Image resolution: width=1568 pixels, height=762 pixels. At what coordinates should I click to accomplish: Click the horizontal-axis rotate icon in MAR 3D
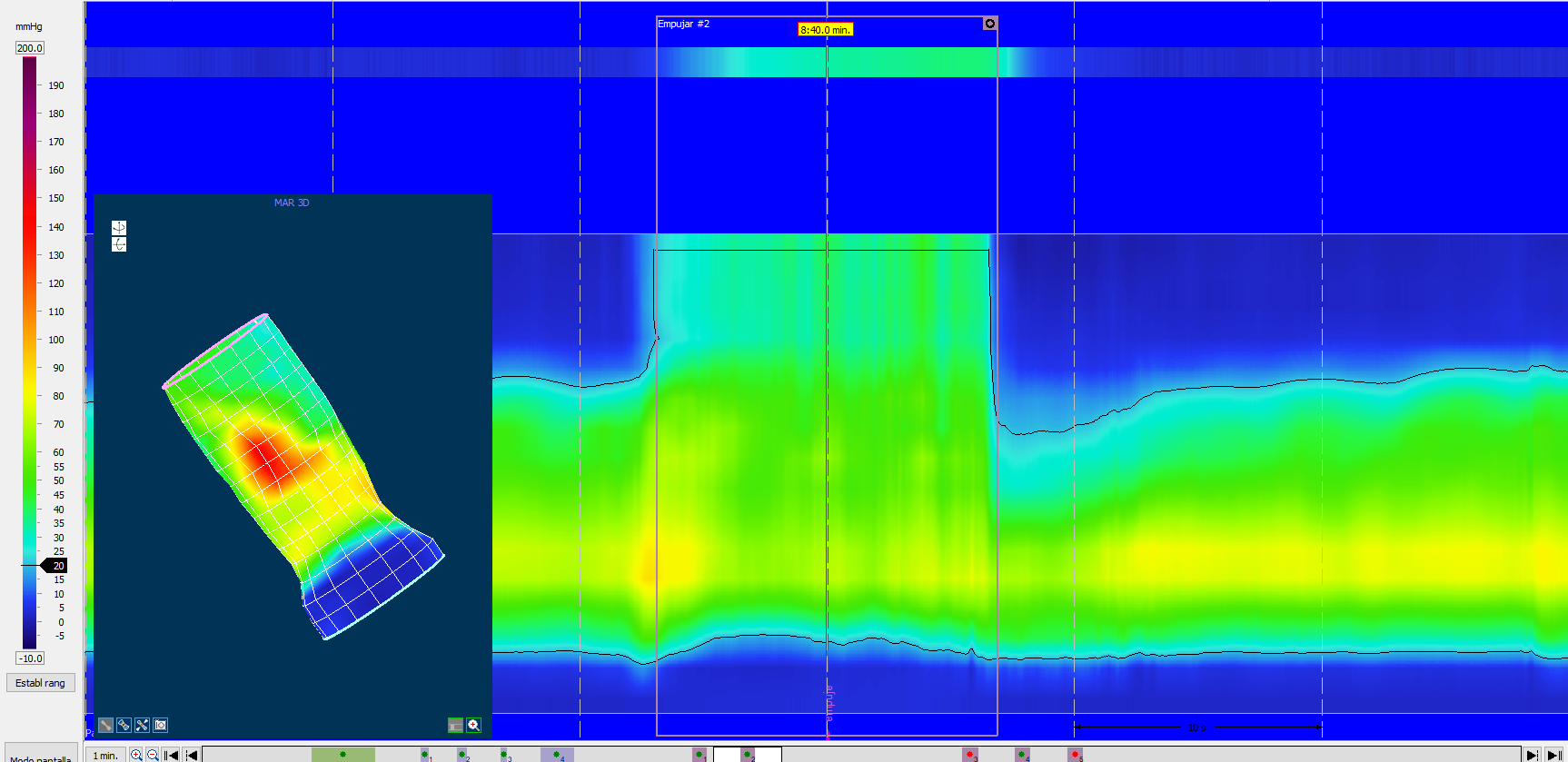tap(119, 244)
